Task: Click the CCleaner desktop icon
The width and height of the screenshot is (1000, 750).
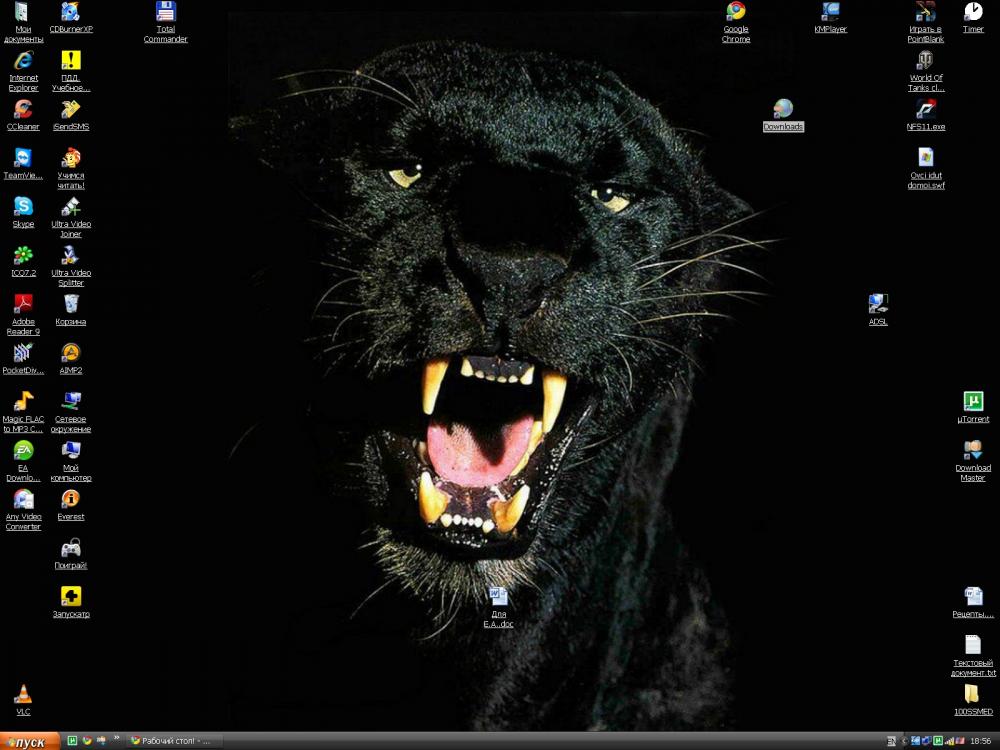Action: (23, 110)
